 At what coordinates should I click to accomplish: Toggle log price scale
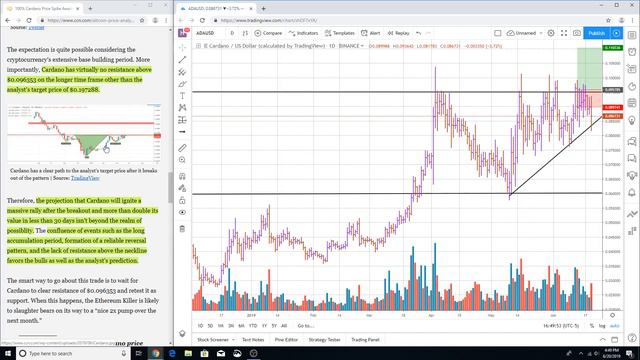[x=602, y=326]
